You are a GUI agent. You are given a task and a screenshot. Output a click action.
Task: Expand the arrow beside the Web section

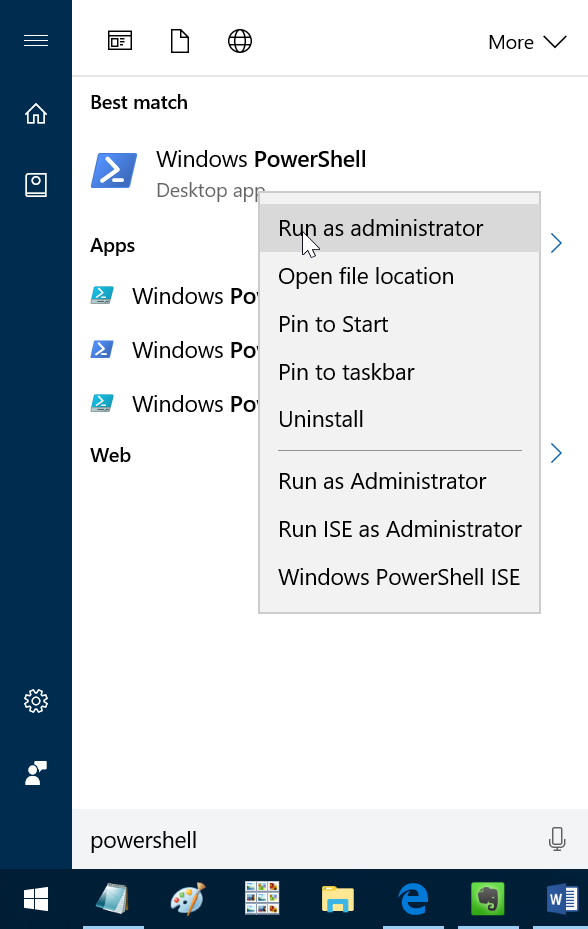click(x=556, y=453)
